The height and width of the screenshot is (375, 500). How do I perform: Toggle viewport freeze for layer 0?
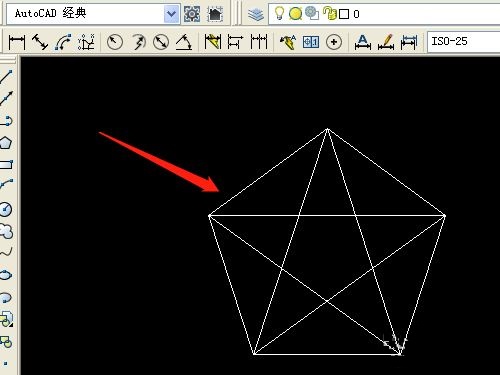click(x=312, y=14)
